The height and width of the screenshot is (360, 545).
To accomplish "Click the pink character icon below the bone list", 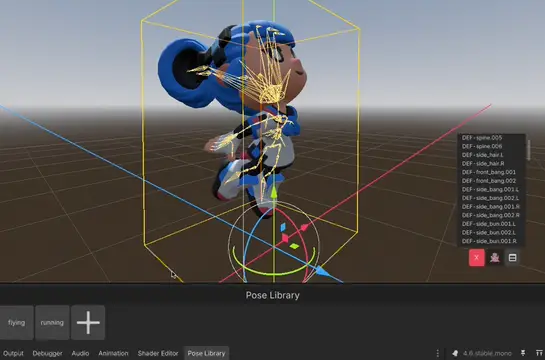I will tap(495, 258).
